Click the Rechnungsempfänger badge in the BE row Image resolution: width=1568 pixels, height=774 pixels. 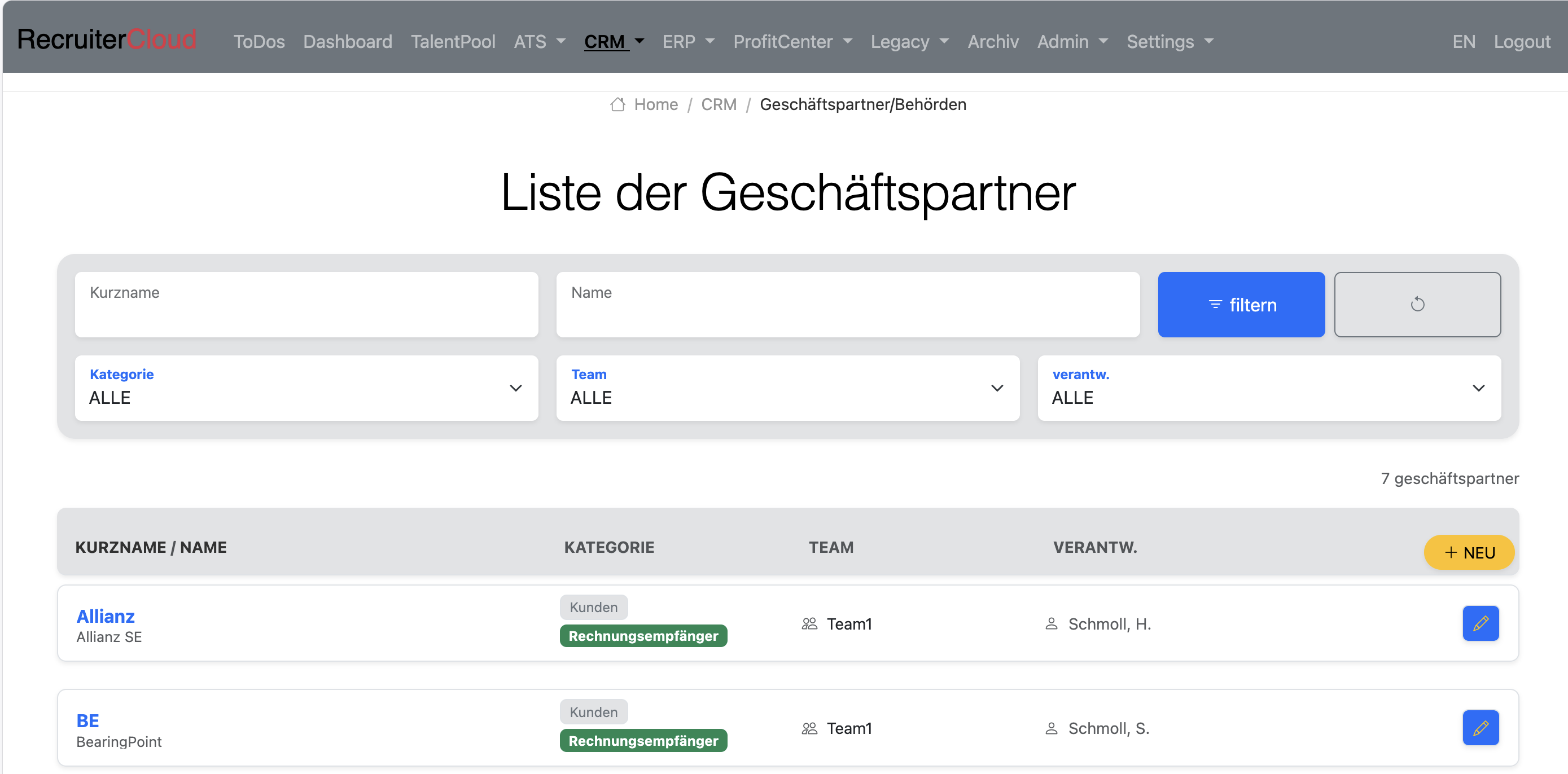click(x=643, y=740)
